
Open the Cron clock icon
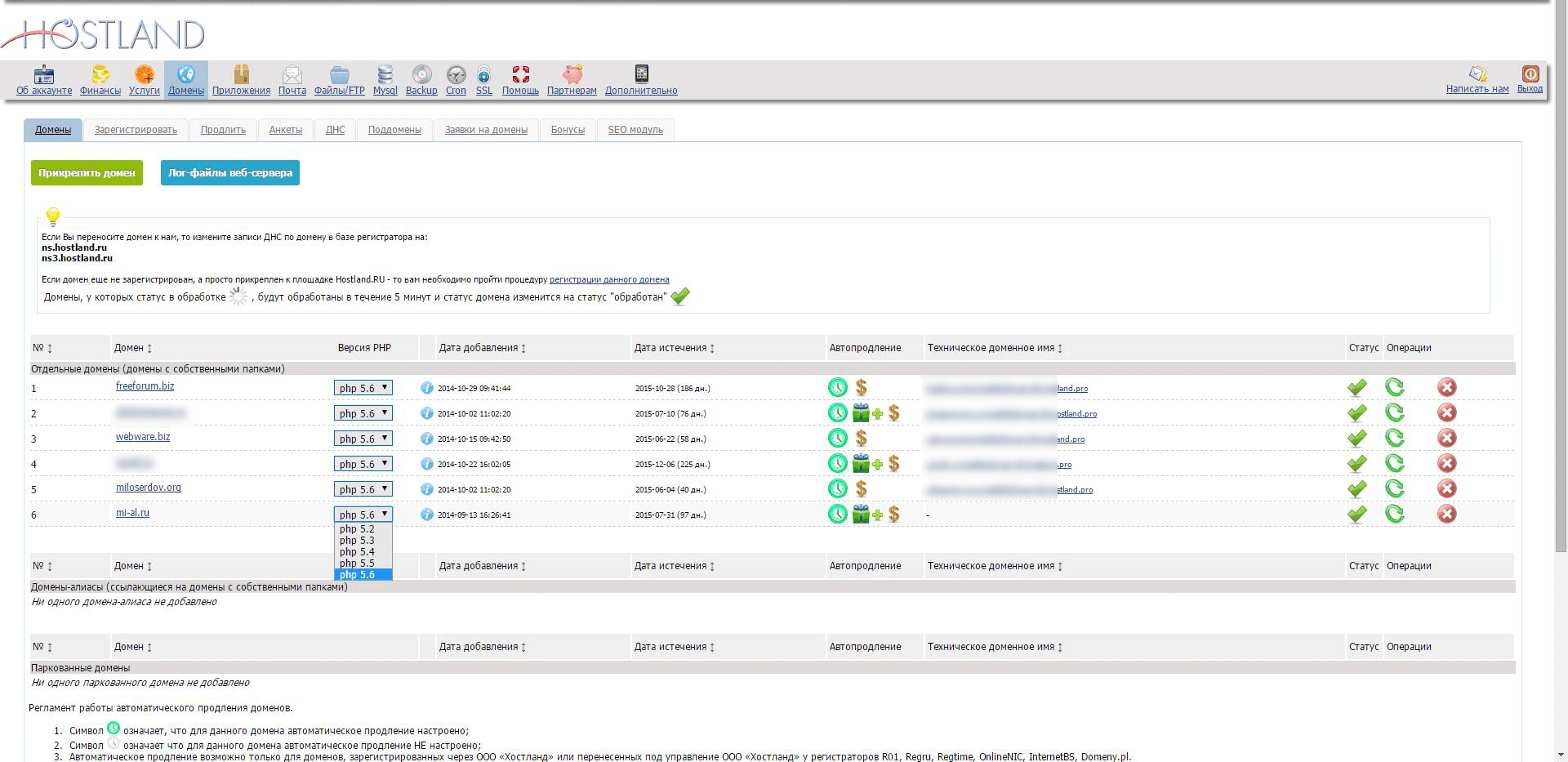456,75
